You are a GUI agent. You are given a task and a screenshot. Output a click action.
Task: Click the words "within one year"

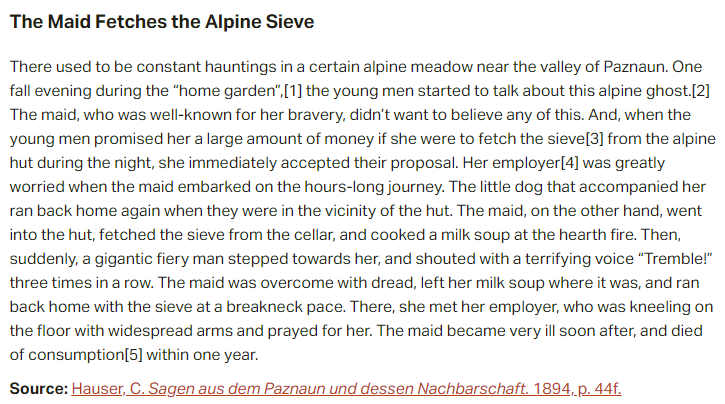[x=191, y=354]
